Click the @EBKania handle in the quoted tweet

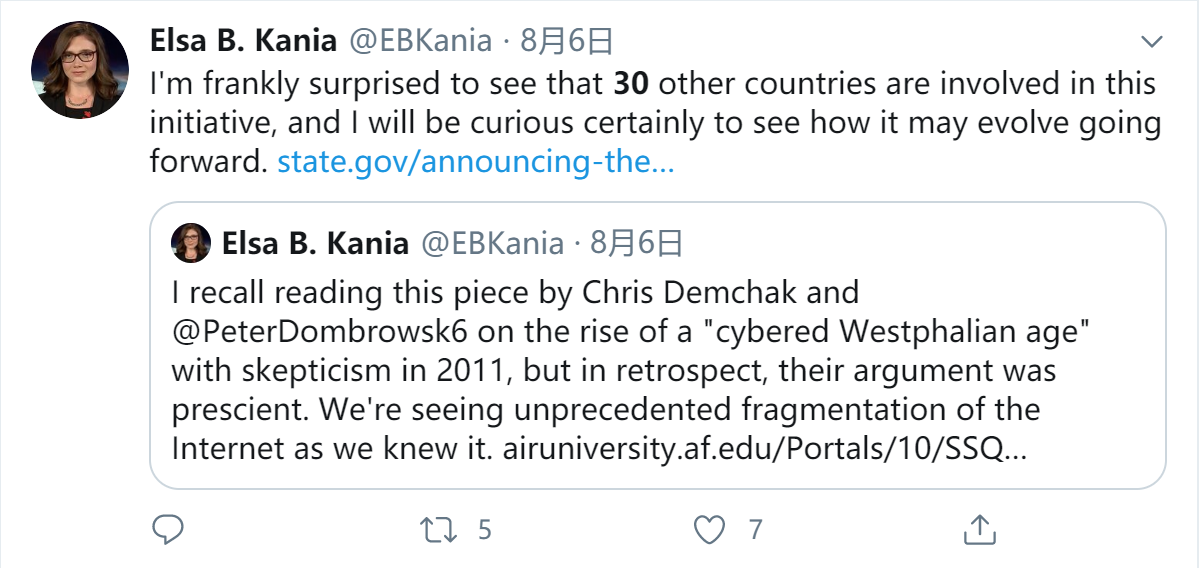point(492,243)
